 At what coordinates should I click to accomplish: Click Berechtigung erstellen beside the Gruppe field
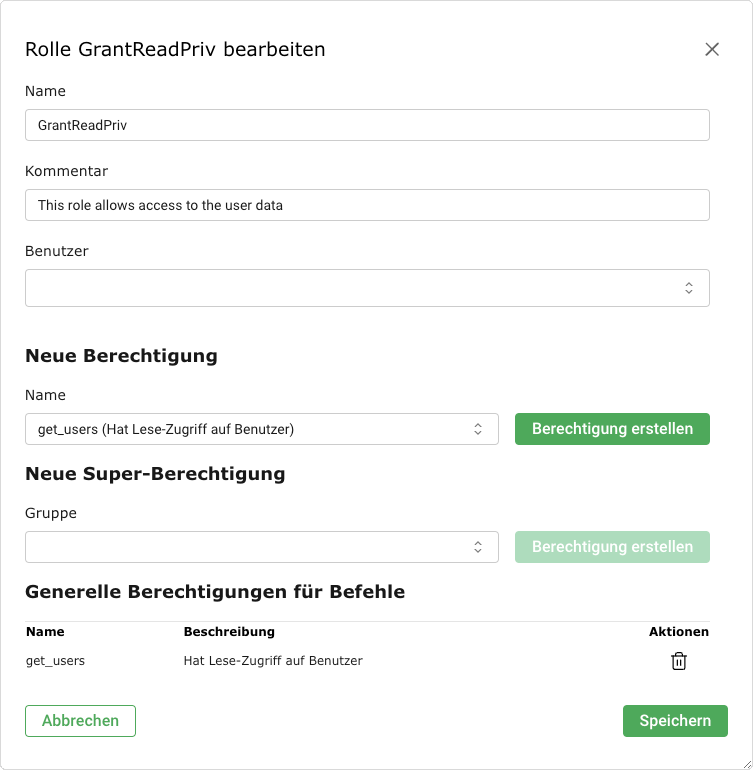point(612,547)
